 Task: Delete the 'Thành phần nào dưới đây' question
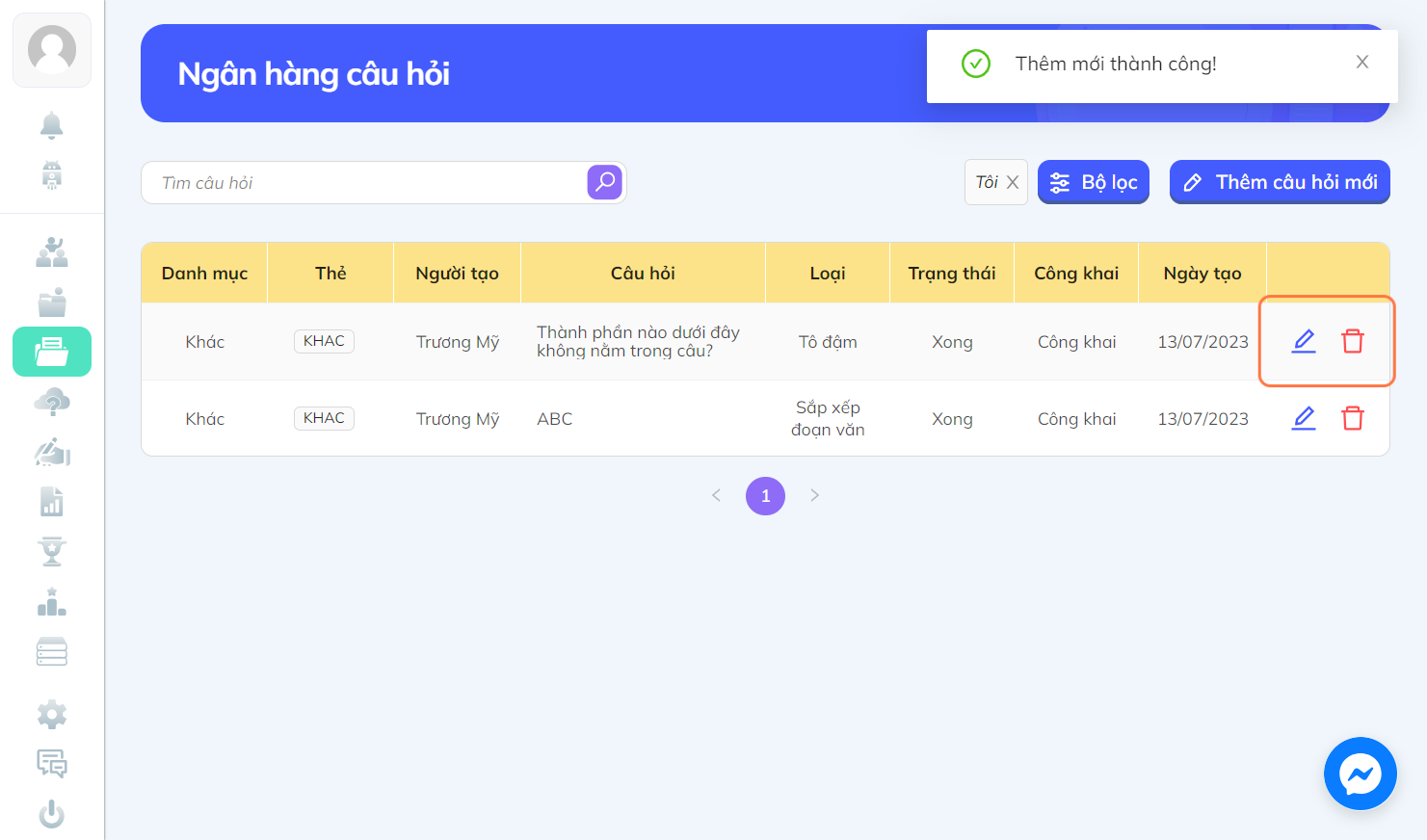pos(1353,341)
